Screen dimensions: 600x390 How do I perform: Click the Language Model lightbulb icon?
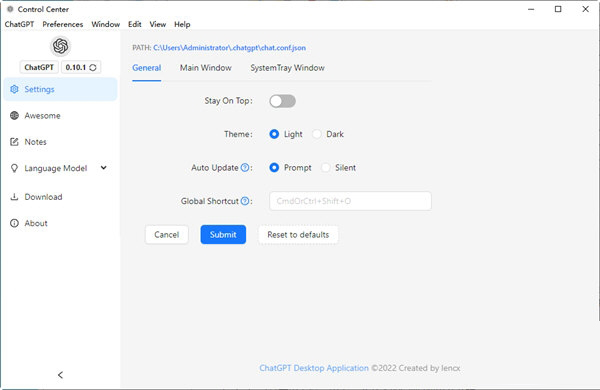(x=15, y=168)
